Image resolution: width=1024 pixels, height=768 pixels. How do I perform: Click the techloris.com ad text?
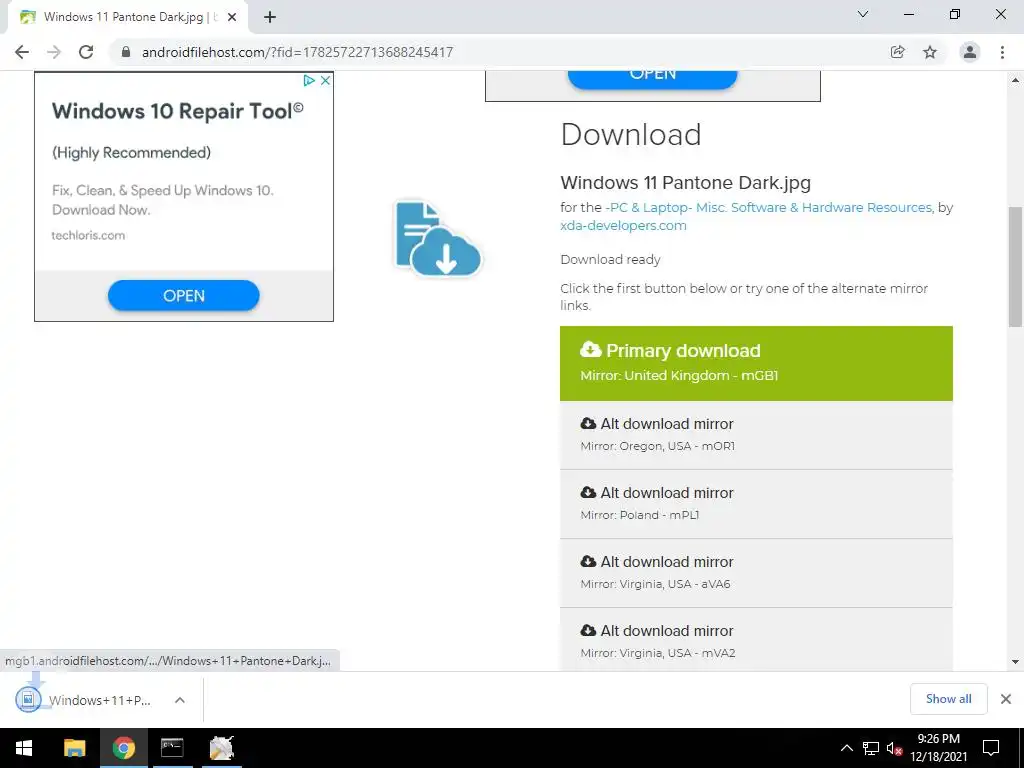(x=88, y=236)
